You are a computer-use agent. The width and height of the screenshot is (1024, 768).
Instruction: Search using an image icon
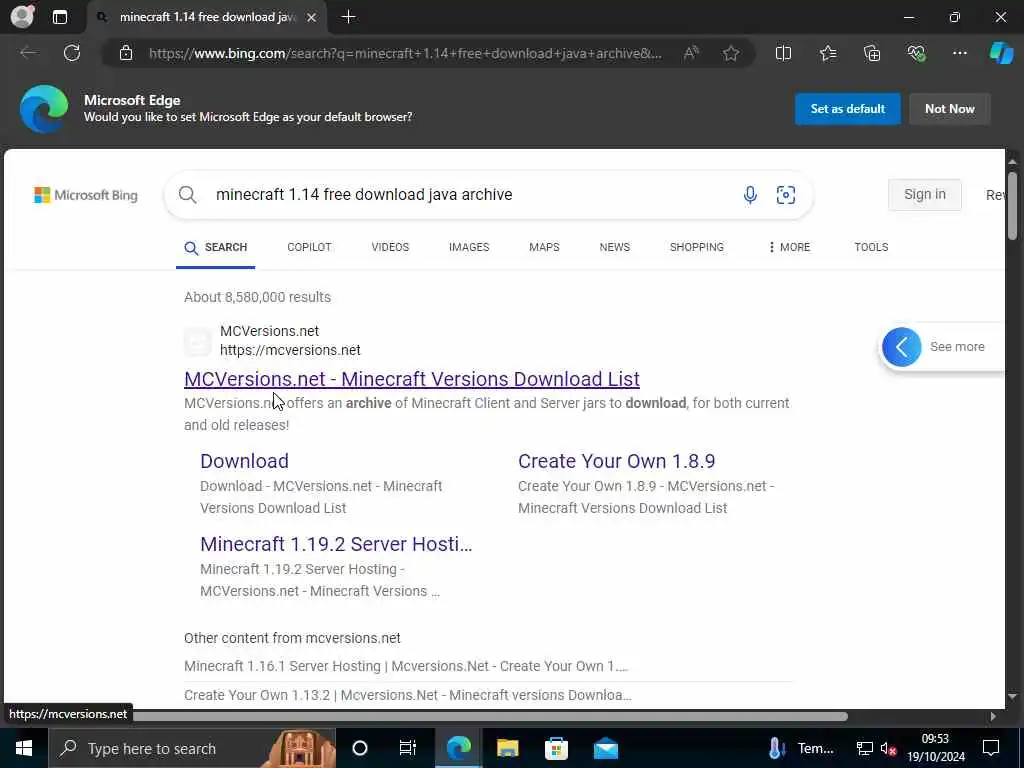coord(786,195)
